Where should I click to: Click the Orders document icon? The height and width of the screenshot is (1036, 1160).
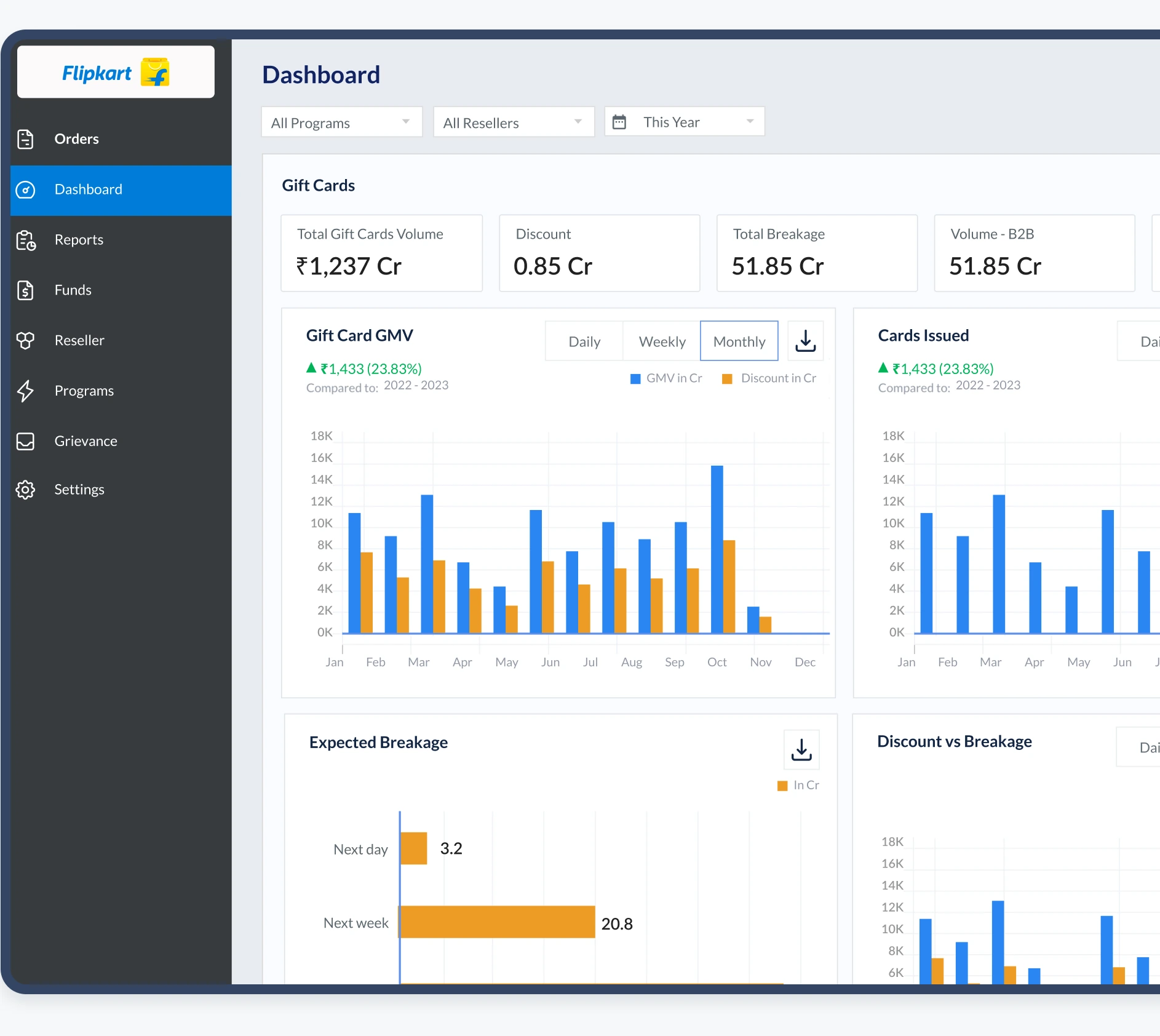25,139
